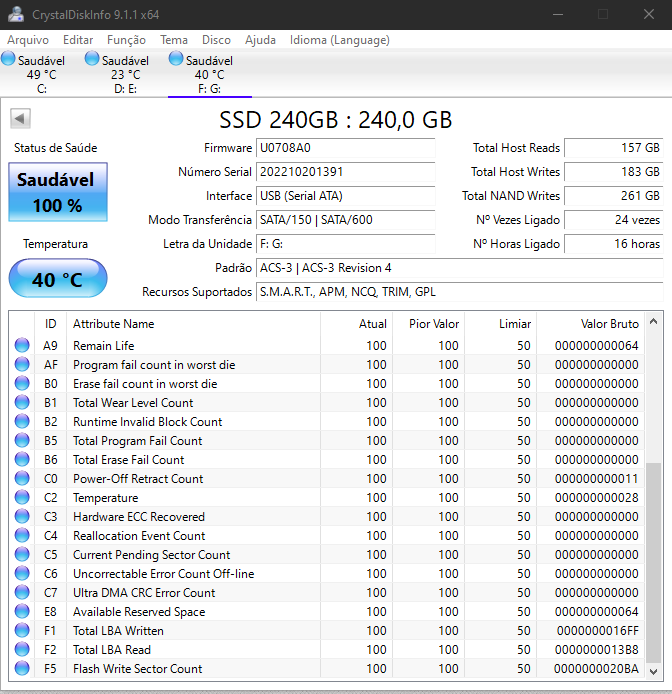Viewport: 672px width, 694px height.
Task: Select the Total Wear Level Count attribute
Action: click(133, 403)
